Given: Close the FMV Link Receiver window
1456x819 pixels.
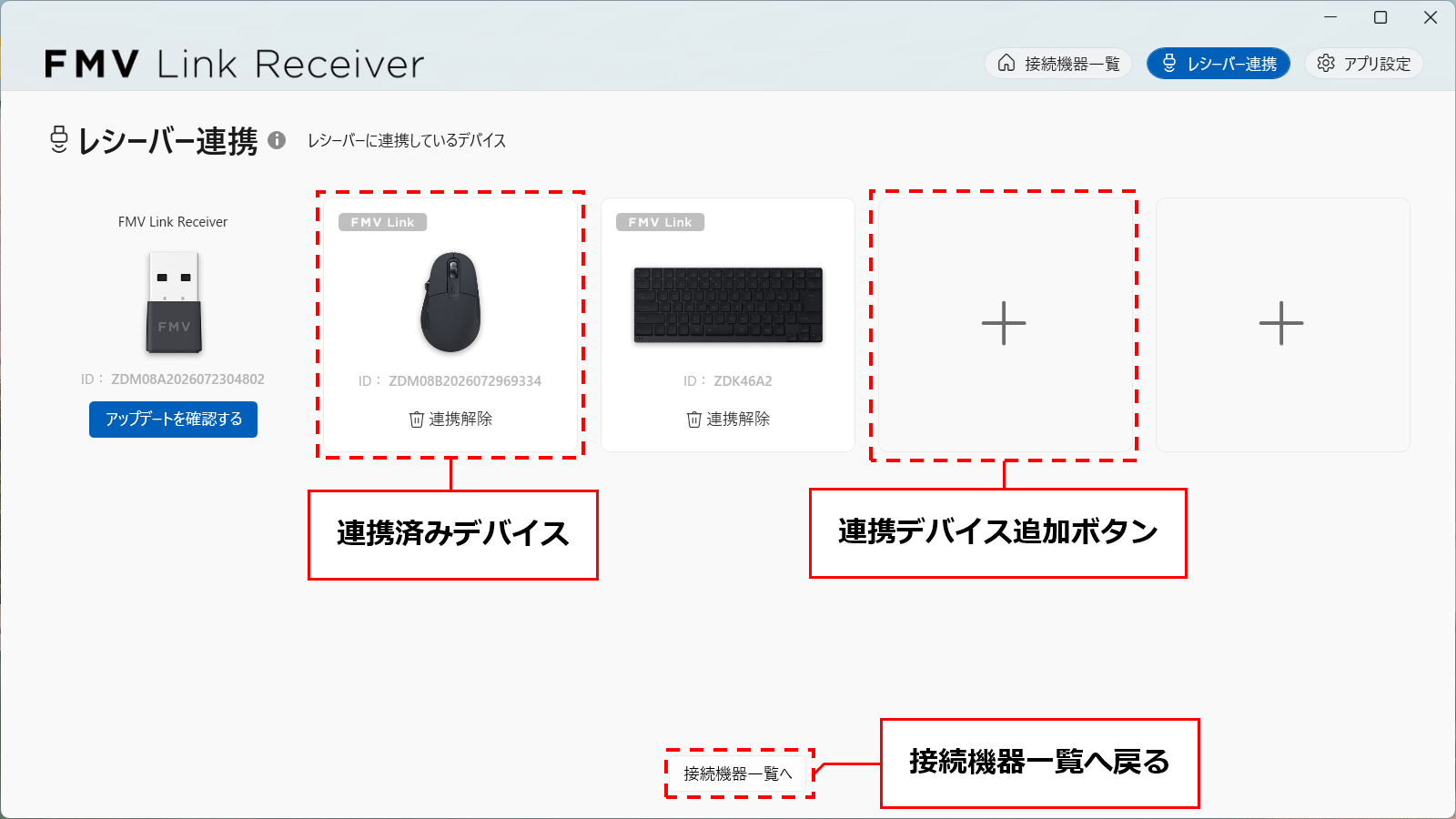Looking at the screenshot, I should tap(1431, 17).
